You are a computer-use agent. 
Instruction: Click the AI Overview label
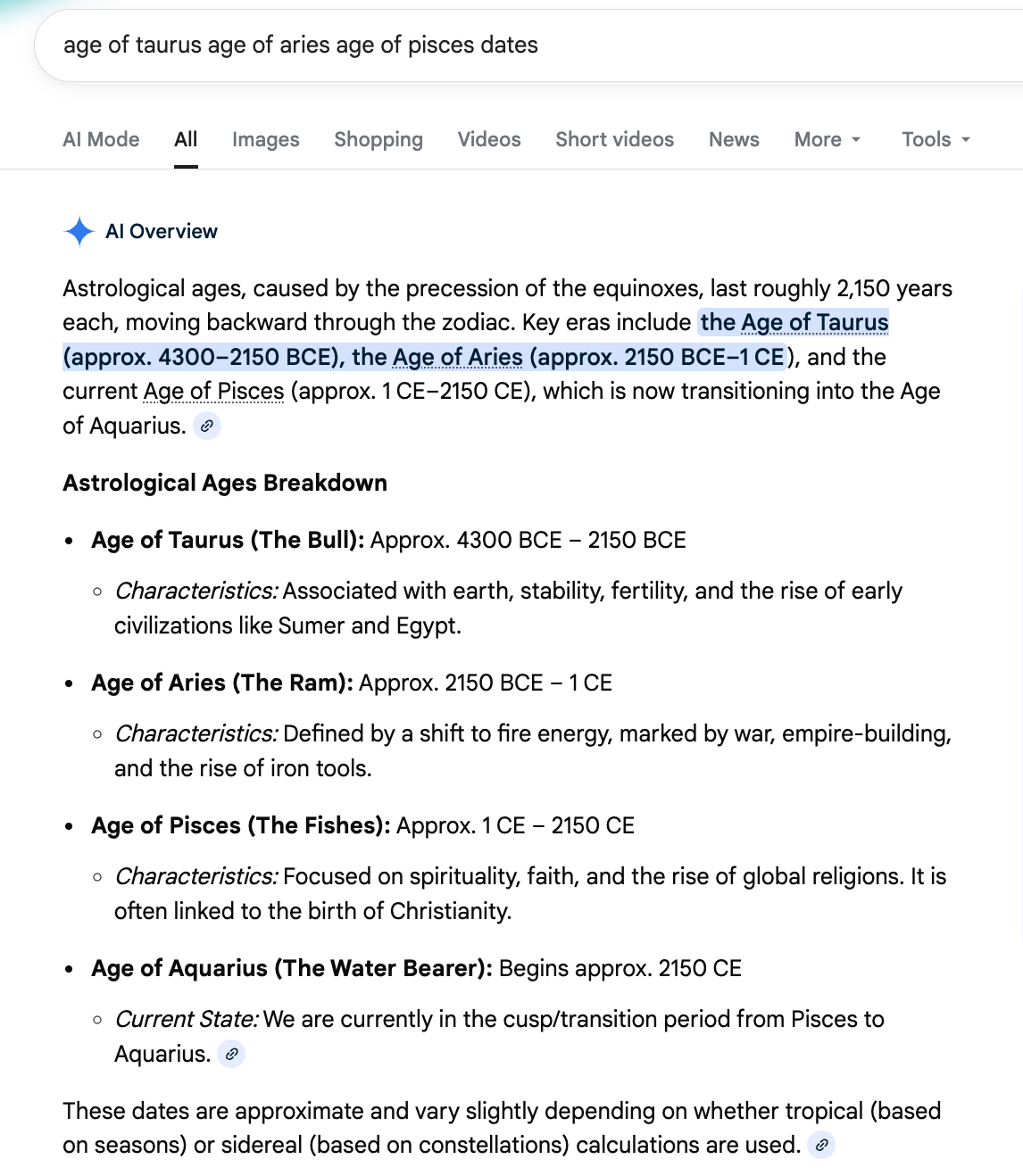162,232
